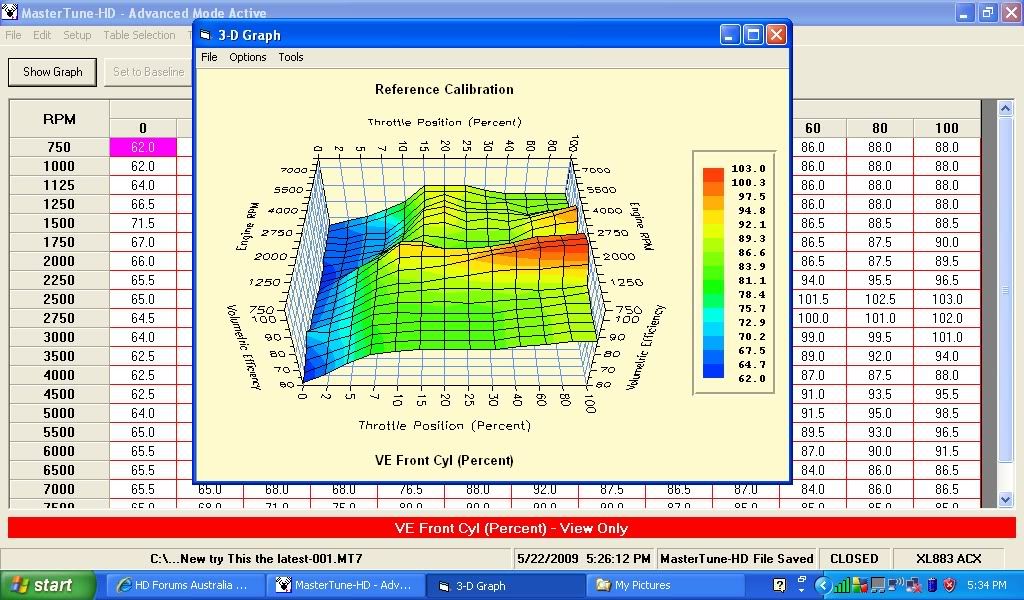Open the Windows start menu
The height and width of the screenshot is (600, 1024).
point(48,585)
